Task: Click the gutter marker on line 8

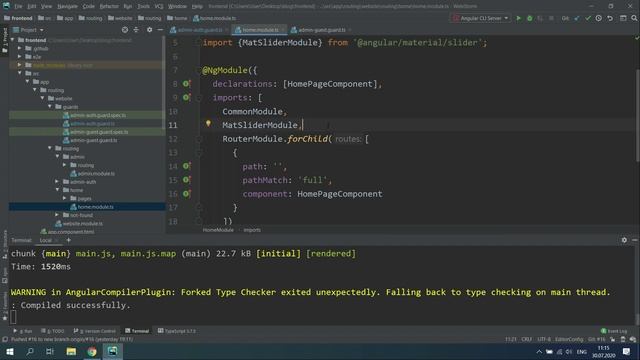Action: coord(187,84)
